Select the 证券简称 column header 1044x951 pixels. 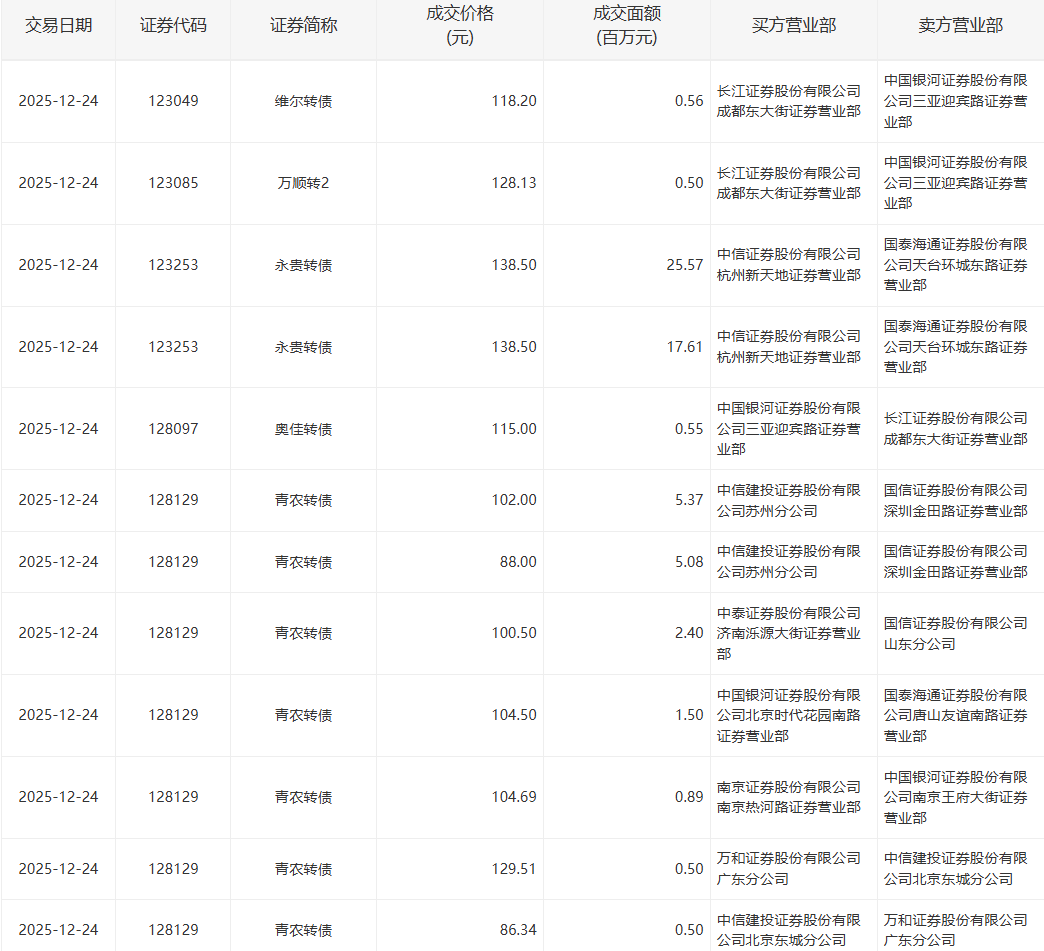(303, 26)
